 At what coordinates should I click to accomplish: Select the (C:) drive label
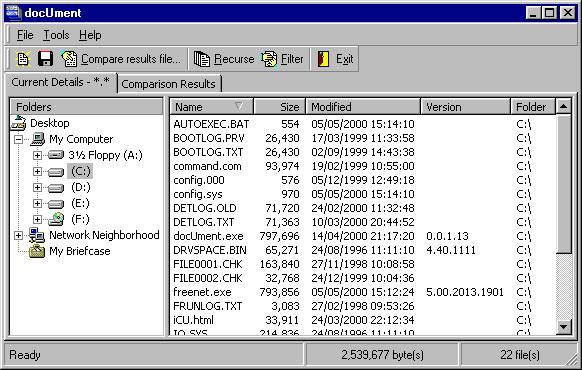(80, 171)
